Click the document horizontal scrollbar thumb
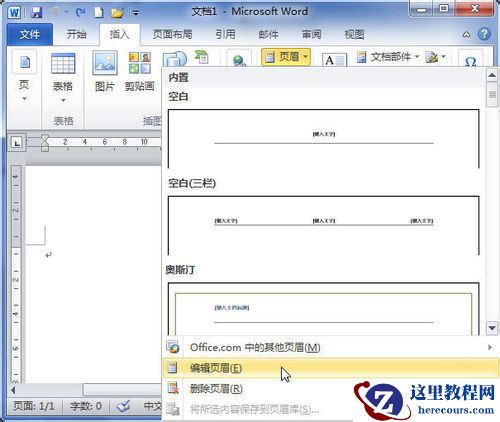Image resolution: width=500 pixels, height=422 pixels. [x=122, y=389]
